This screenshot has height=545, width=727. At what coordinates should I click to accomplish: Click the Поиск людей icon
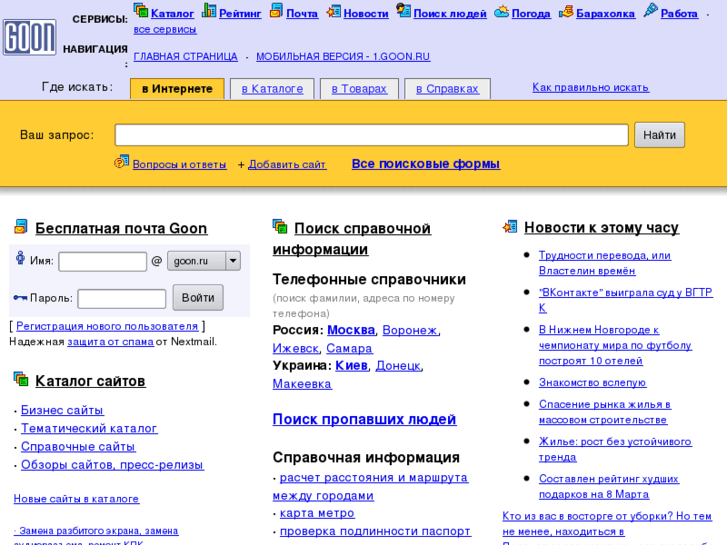(403, 10)
